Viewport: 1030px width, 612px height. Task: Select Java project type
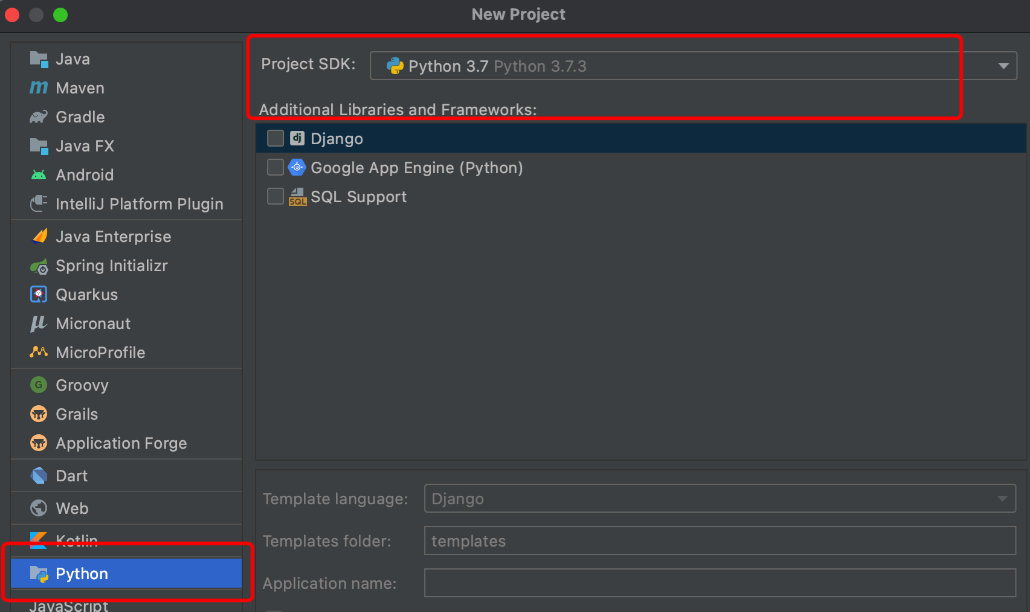[126, 59]
